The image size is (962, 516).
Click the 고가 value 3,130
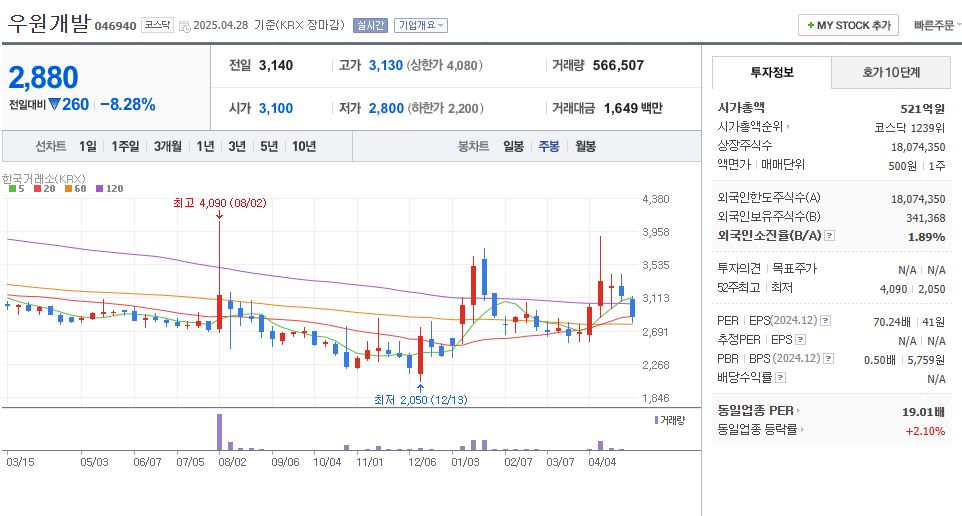point(385,65)
